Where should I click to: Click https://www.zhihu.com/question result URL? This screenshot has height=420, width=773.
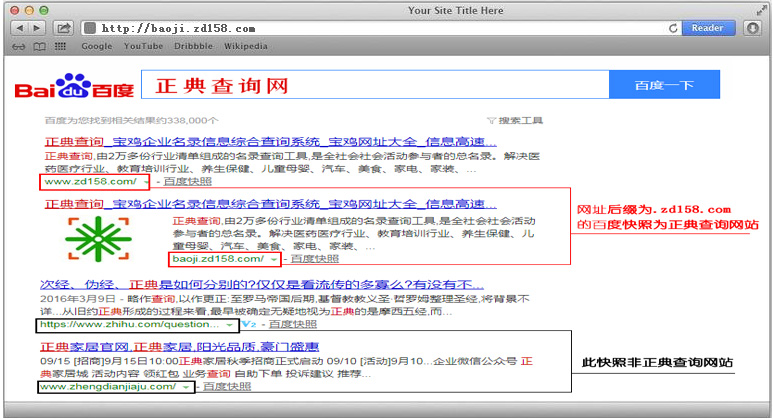coord(129,324)
